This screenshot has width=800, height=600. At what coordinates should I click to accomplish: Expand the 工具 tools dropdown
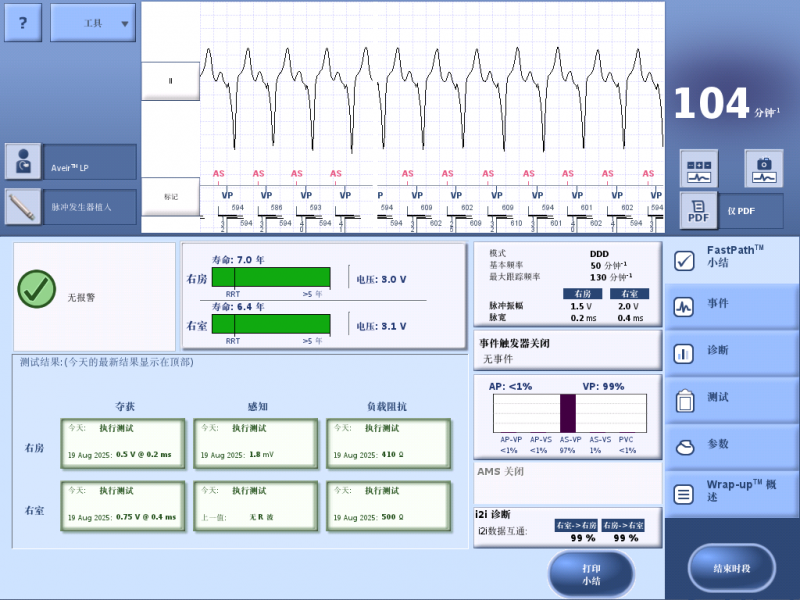[x=93, y=22]
